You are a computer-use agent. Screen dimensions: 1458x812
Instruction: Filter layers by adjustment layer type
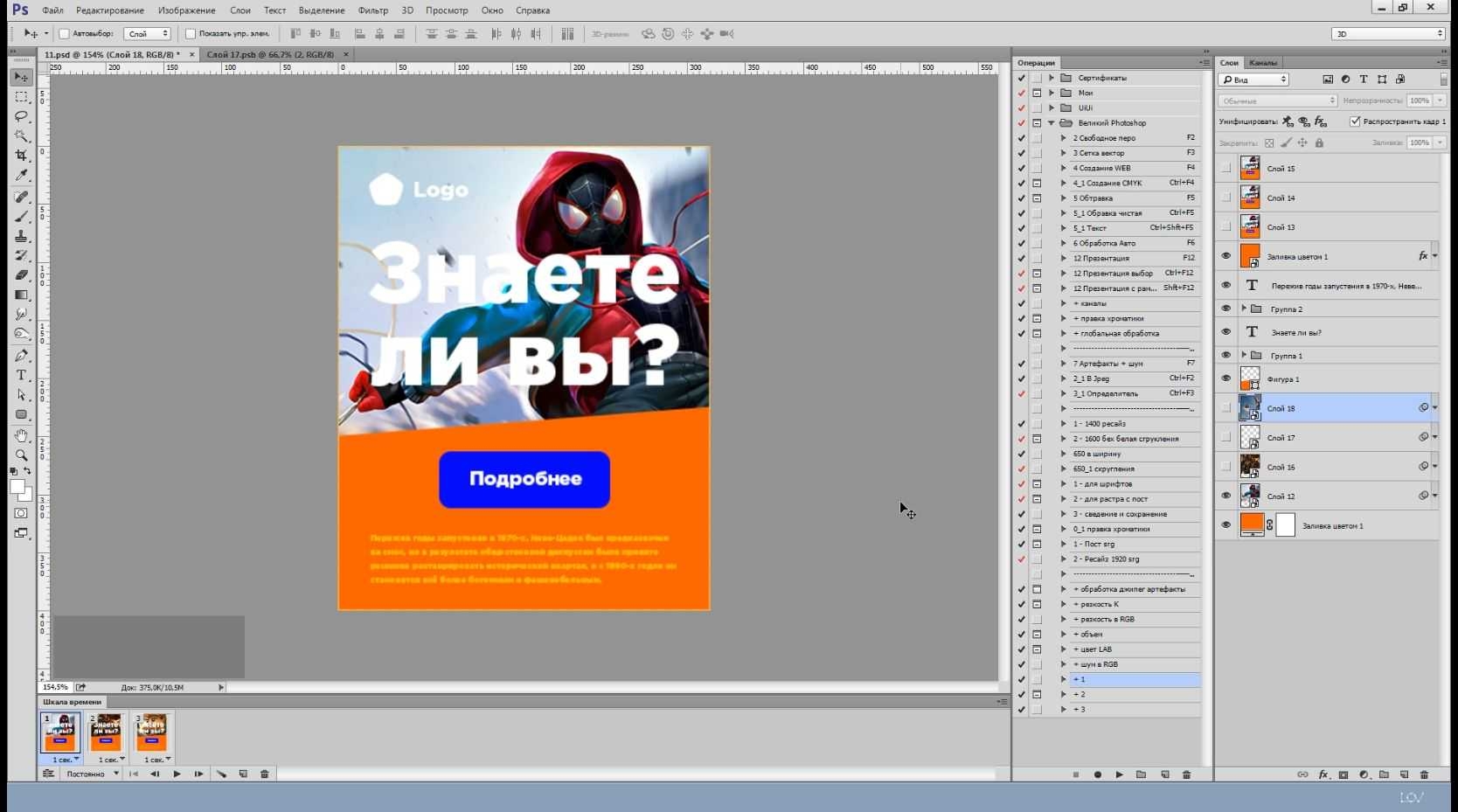click(x=1345, y=80)
